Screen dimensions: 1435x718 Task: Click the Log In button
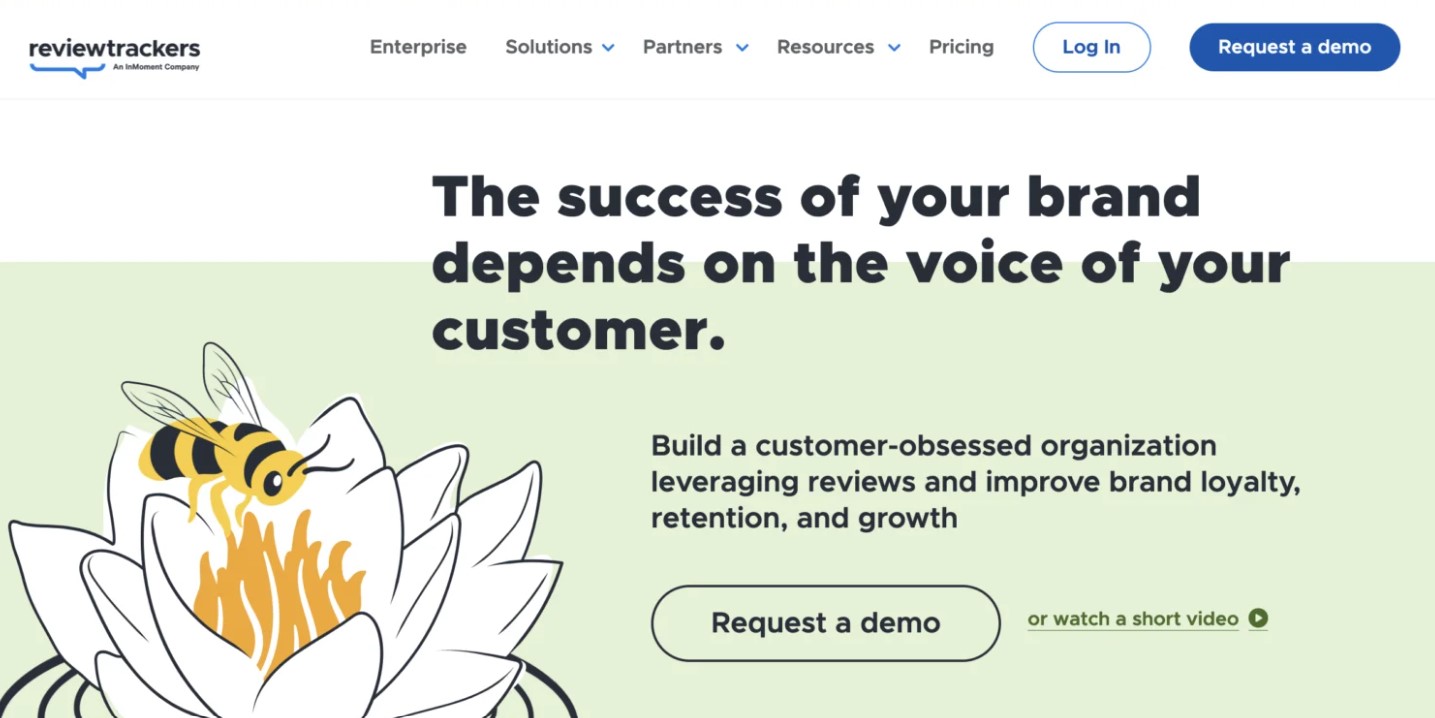[1091, 47]
